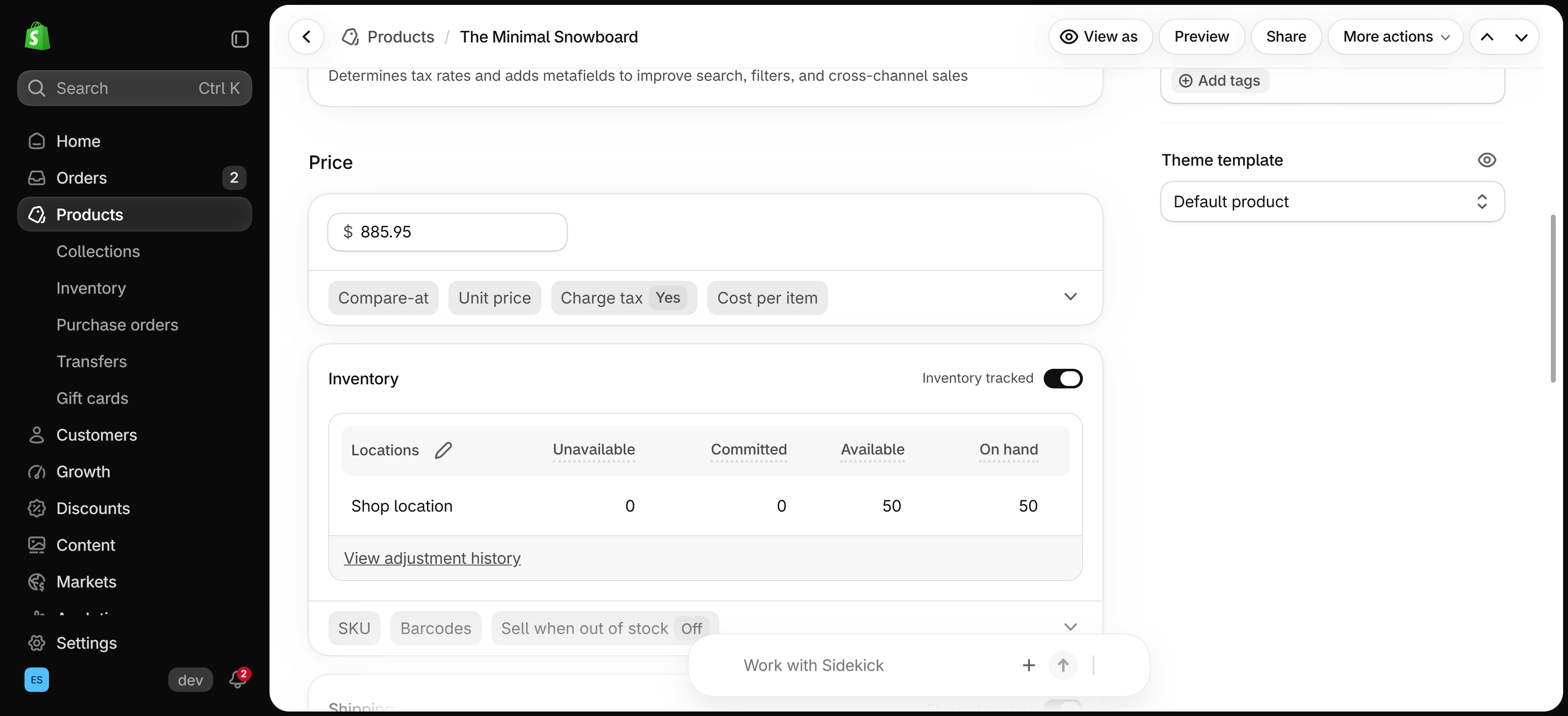Expand the price options chevron
The width and height of the screenshot is (1568, 716).
[x=1070, y=297]
